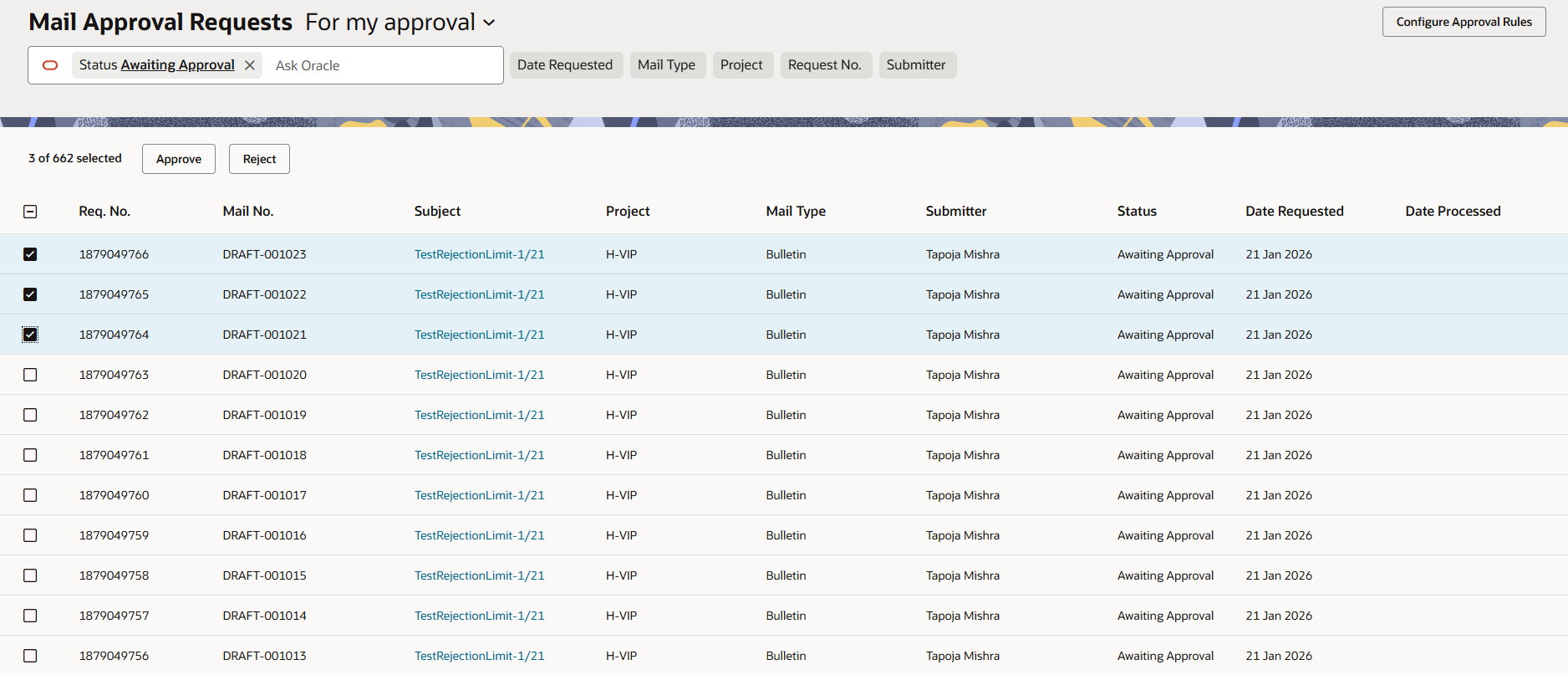Open the Date Requested filter
This screenshot has width=1568, height=675.
[x=565, y=65]
